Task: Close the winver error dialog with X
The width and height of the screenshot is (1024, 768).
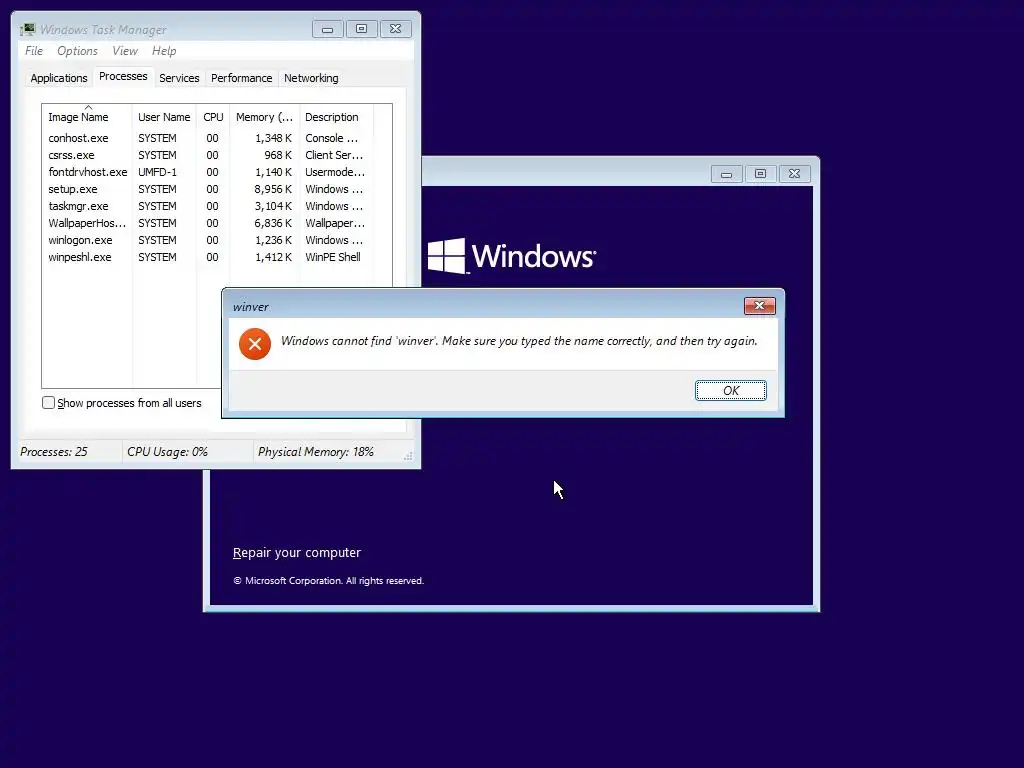Action: click(760, 306)
